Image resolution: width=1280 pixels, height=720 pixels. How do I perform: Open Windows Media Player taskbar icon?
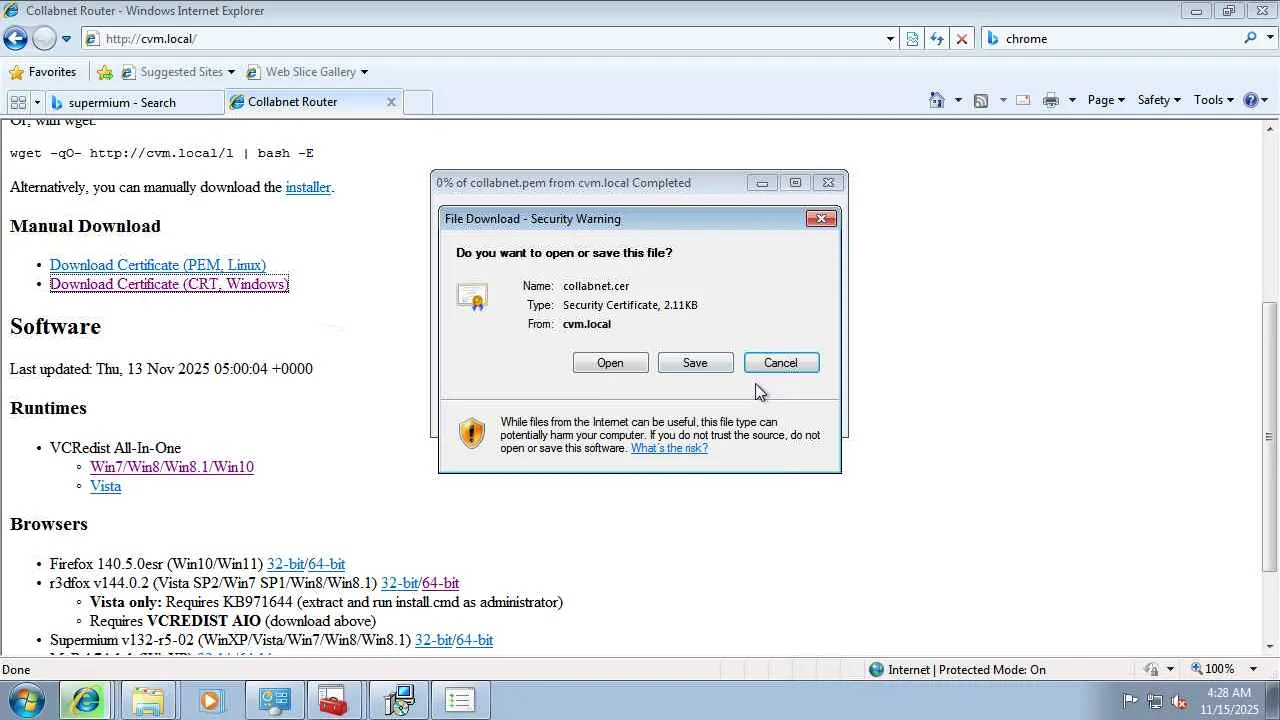(210, 700)
